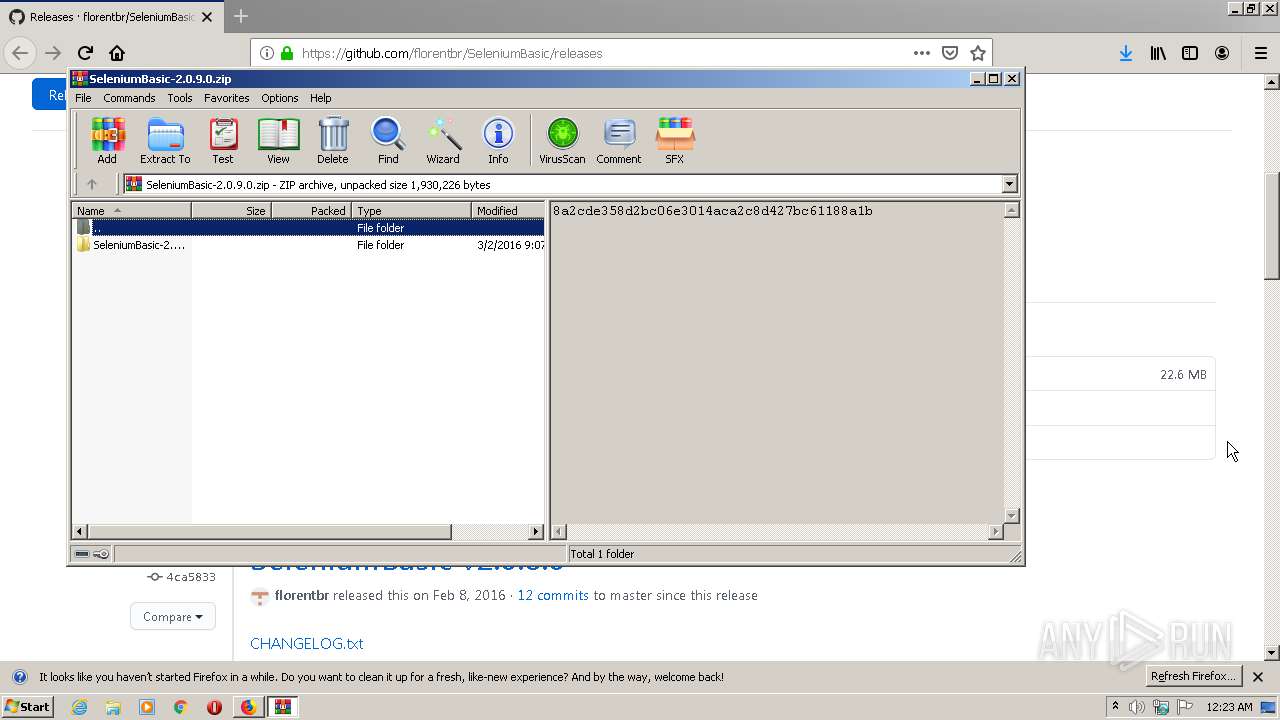The image size is (1280, 720).
Task: Show archive Info
Action: click(x=498, y=140)
